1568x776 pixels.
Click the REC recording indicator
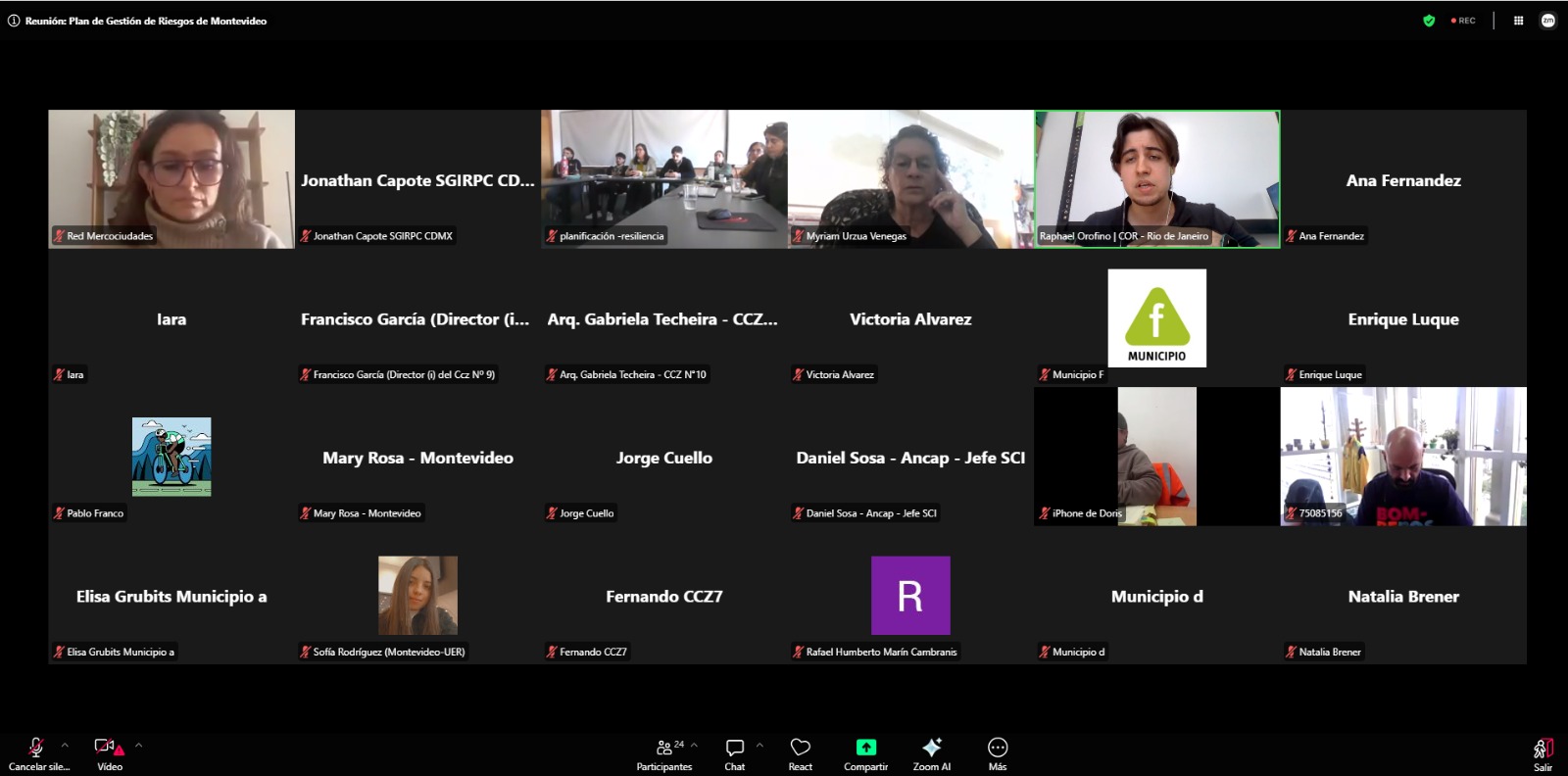pos(1463,21)
